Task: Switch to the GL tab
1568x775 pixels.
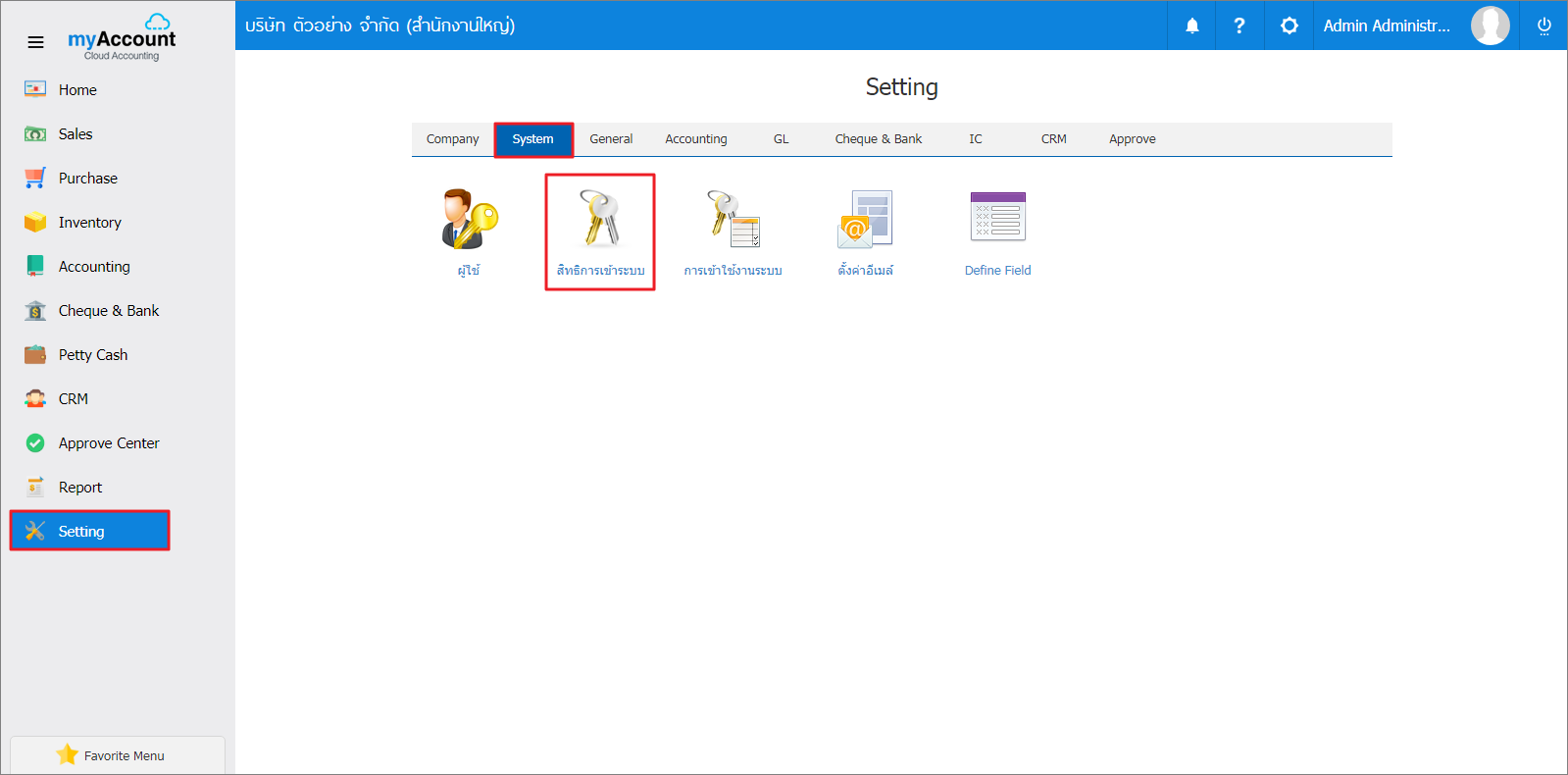Action: click(x=782, y=139)
